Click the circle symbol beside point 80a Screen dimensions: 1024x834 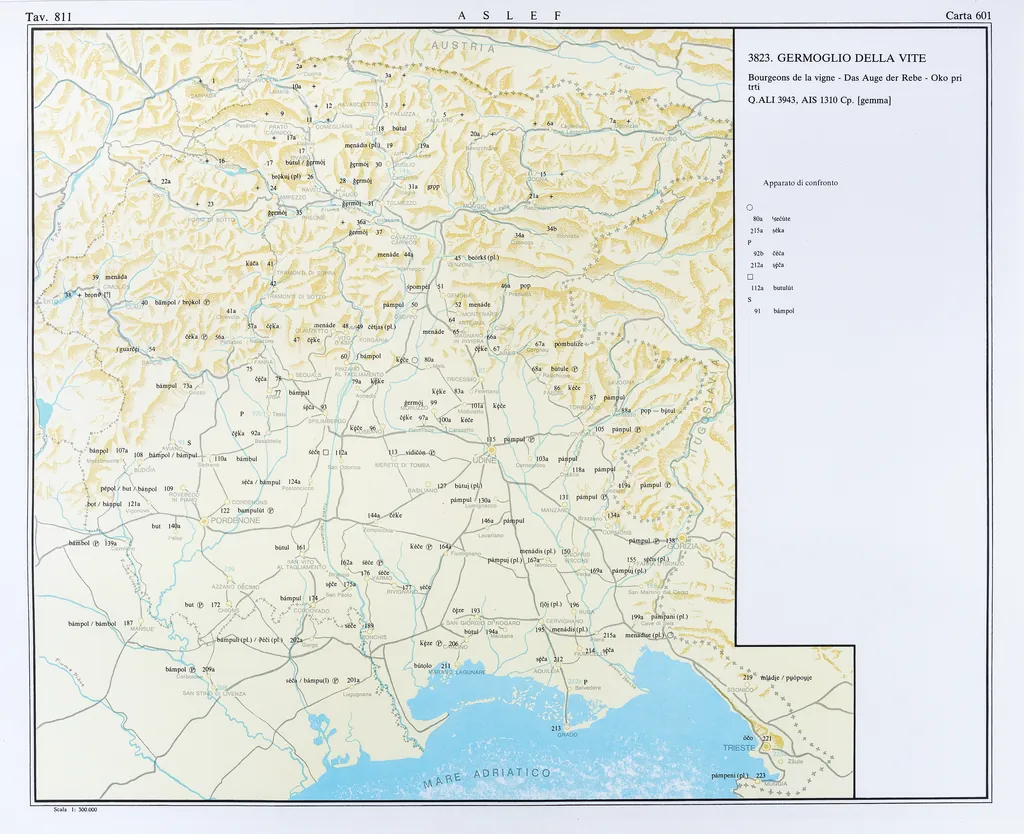(x=415, y=360)
